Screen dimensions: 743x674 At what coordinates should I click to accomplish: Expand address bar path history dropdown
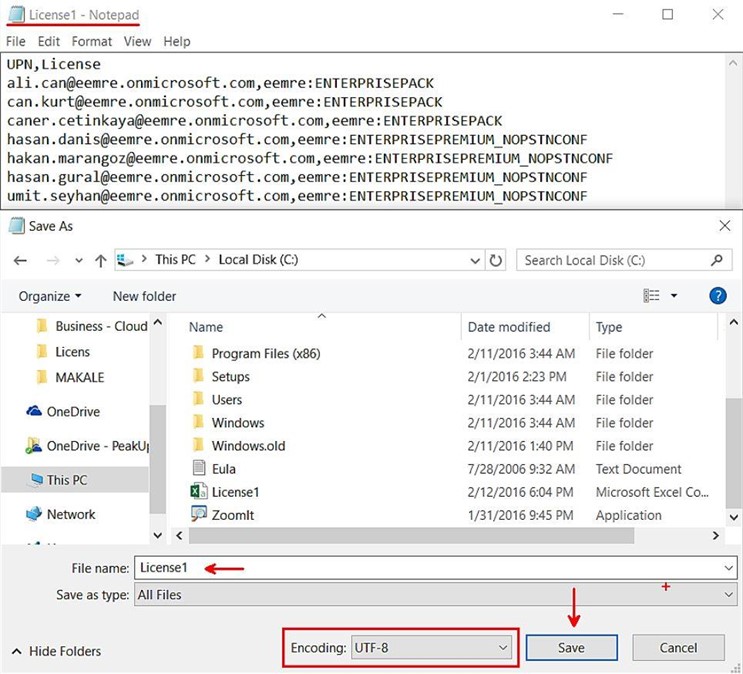click(475, 261)
